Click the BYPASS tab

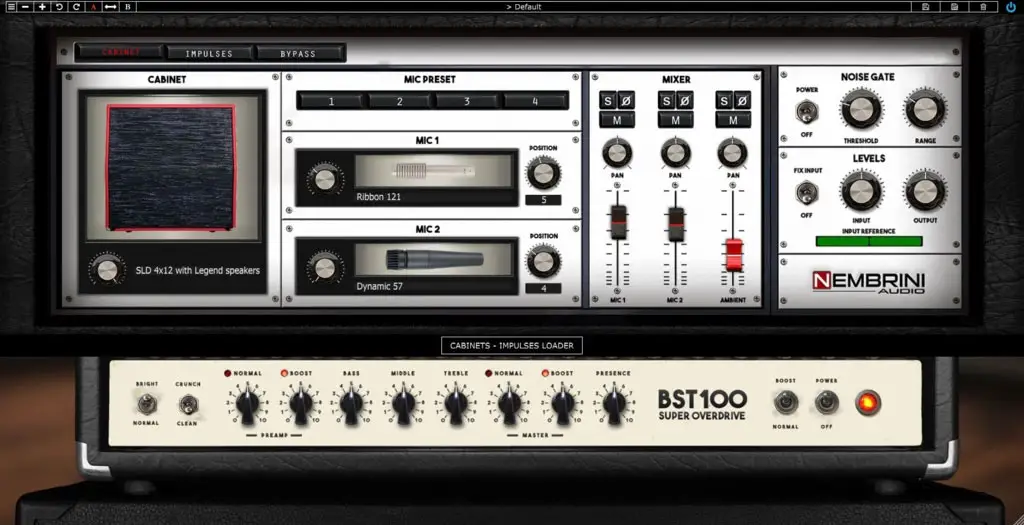298,53
